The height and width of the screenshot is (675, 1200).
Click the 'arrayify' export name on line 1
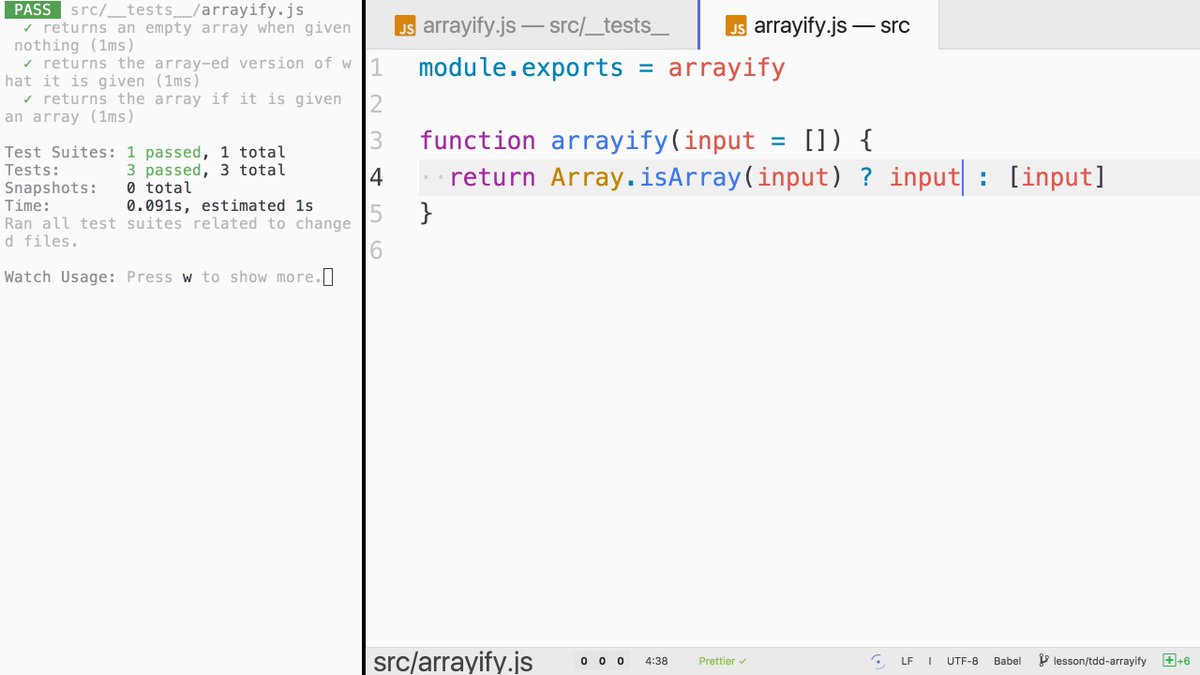pyautogui.click(x=727, y=68)
